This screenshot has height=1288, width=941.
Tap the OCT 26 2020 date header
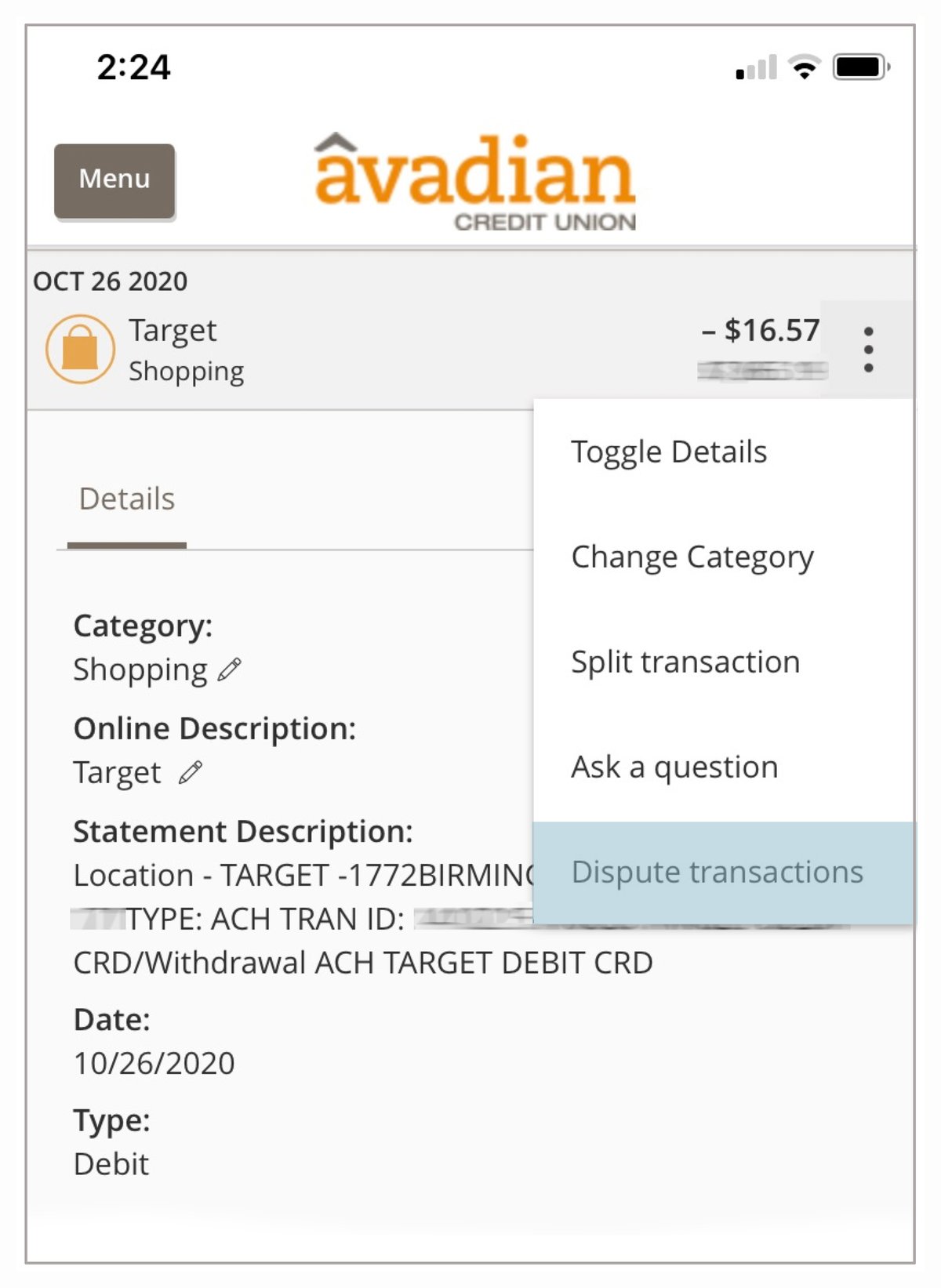tap(110, 281)
